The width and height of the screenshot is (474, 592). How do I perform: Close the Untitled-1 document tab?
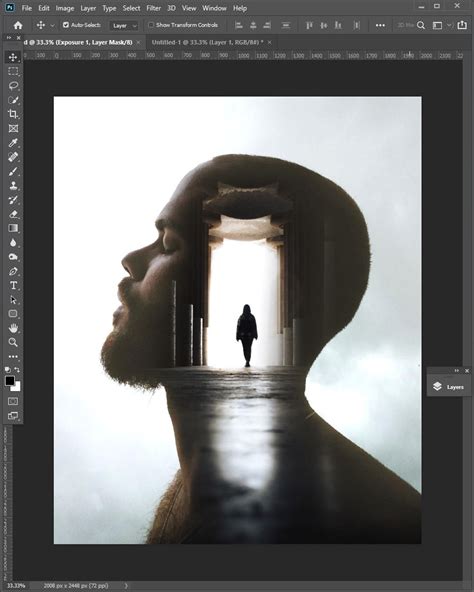point(269,42)
